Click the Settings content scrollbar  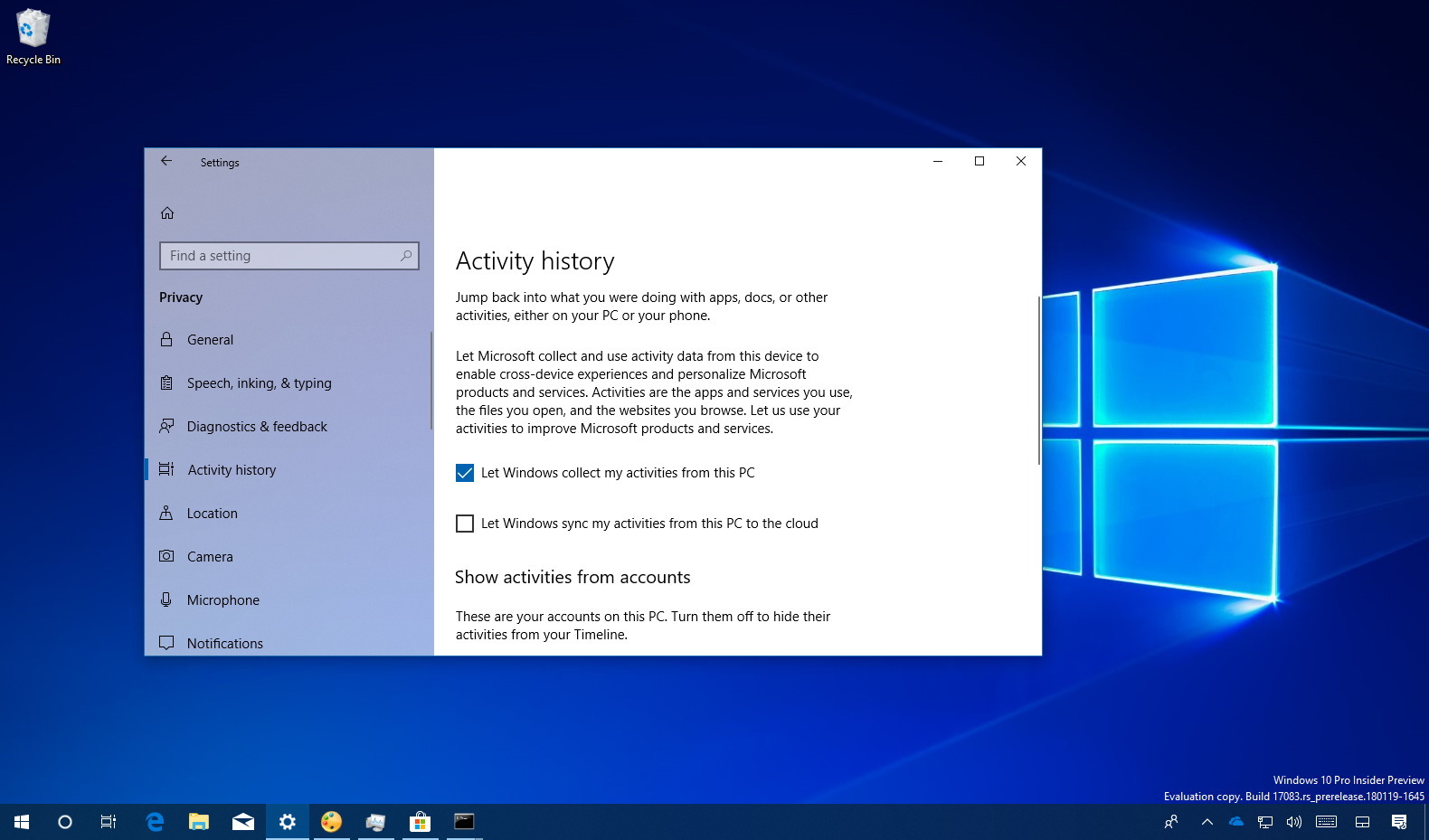pyautogui.click(x=1038, y=380)
